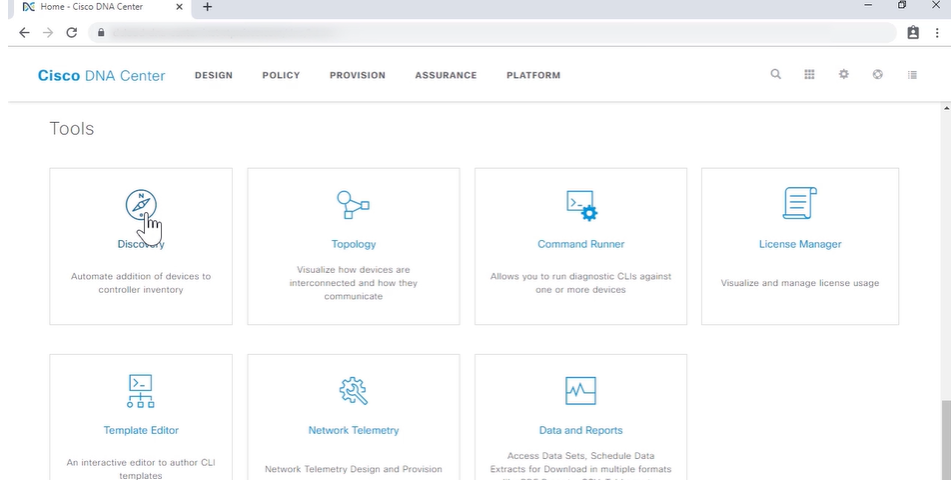Open the Network Telemetry wrench icon
The image size is (951, 480).
[x=353, y=391]
